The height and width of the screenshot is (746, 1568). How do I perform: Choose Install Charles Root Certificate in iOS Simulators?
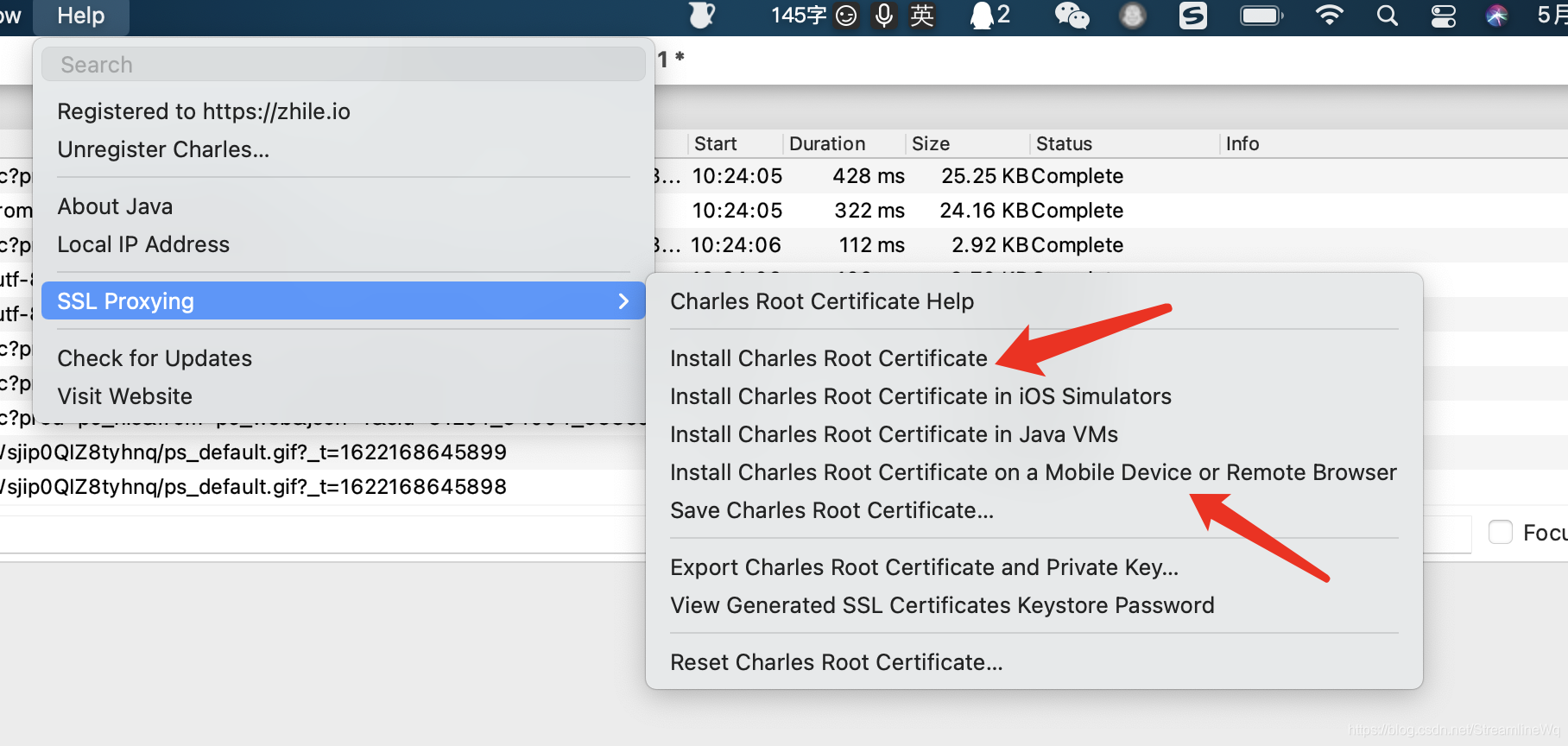pos(920,396)
